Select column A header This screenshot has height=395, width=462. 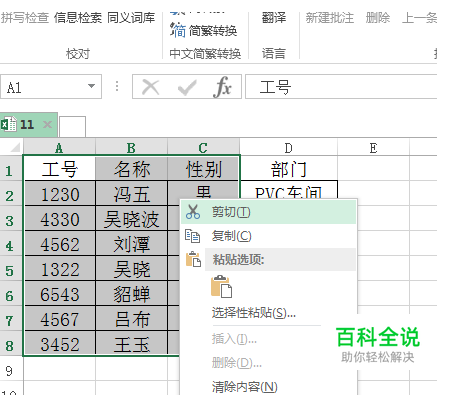(59, 147)
